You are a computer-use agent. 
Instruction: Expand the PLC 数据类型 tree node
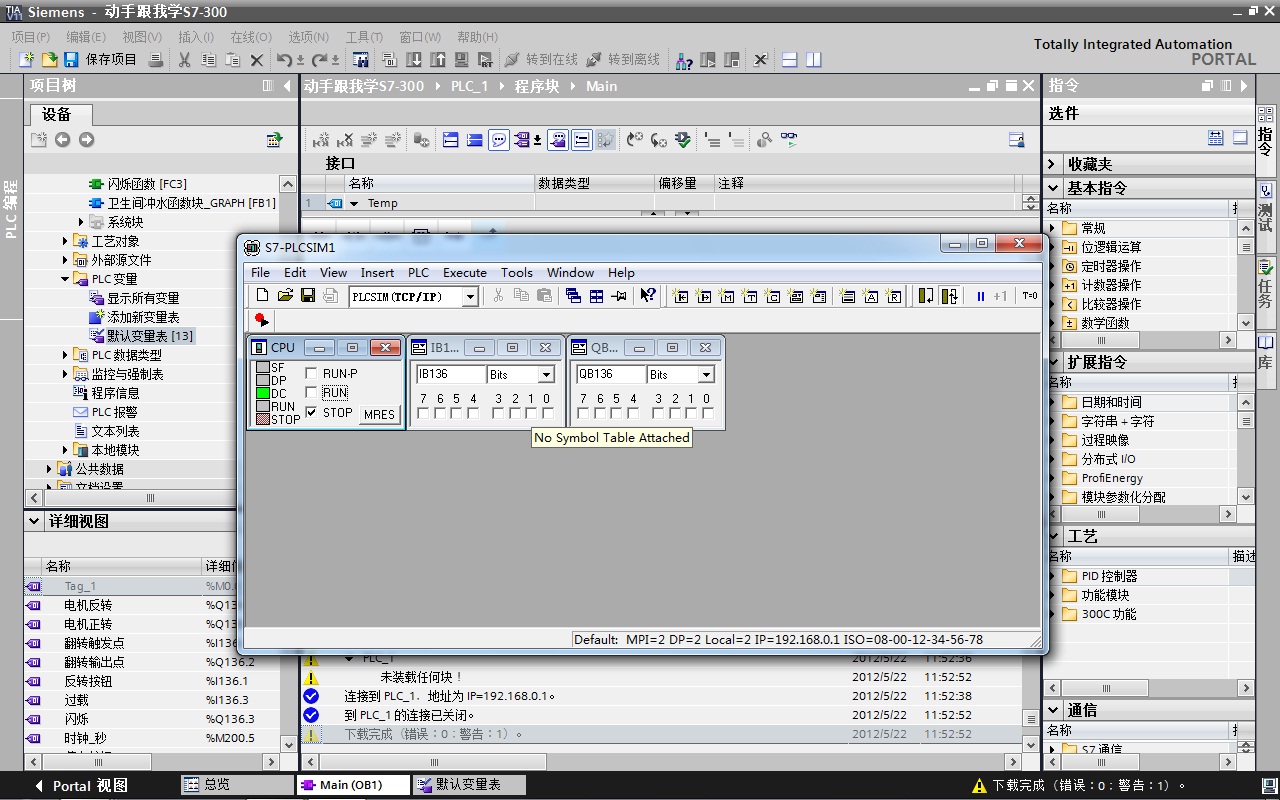click(x=66, y=355)
